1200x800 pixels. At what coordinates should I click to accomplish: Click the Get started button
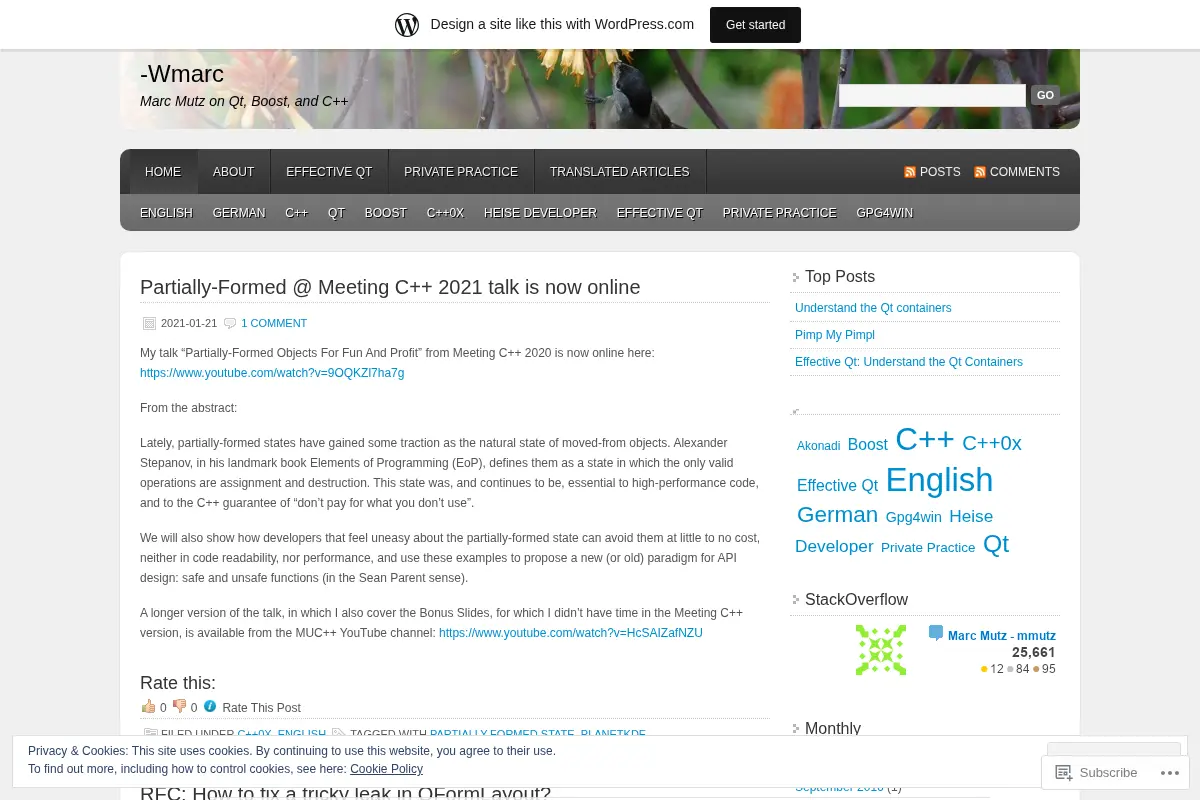point(755,25)
